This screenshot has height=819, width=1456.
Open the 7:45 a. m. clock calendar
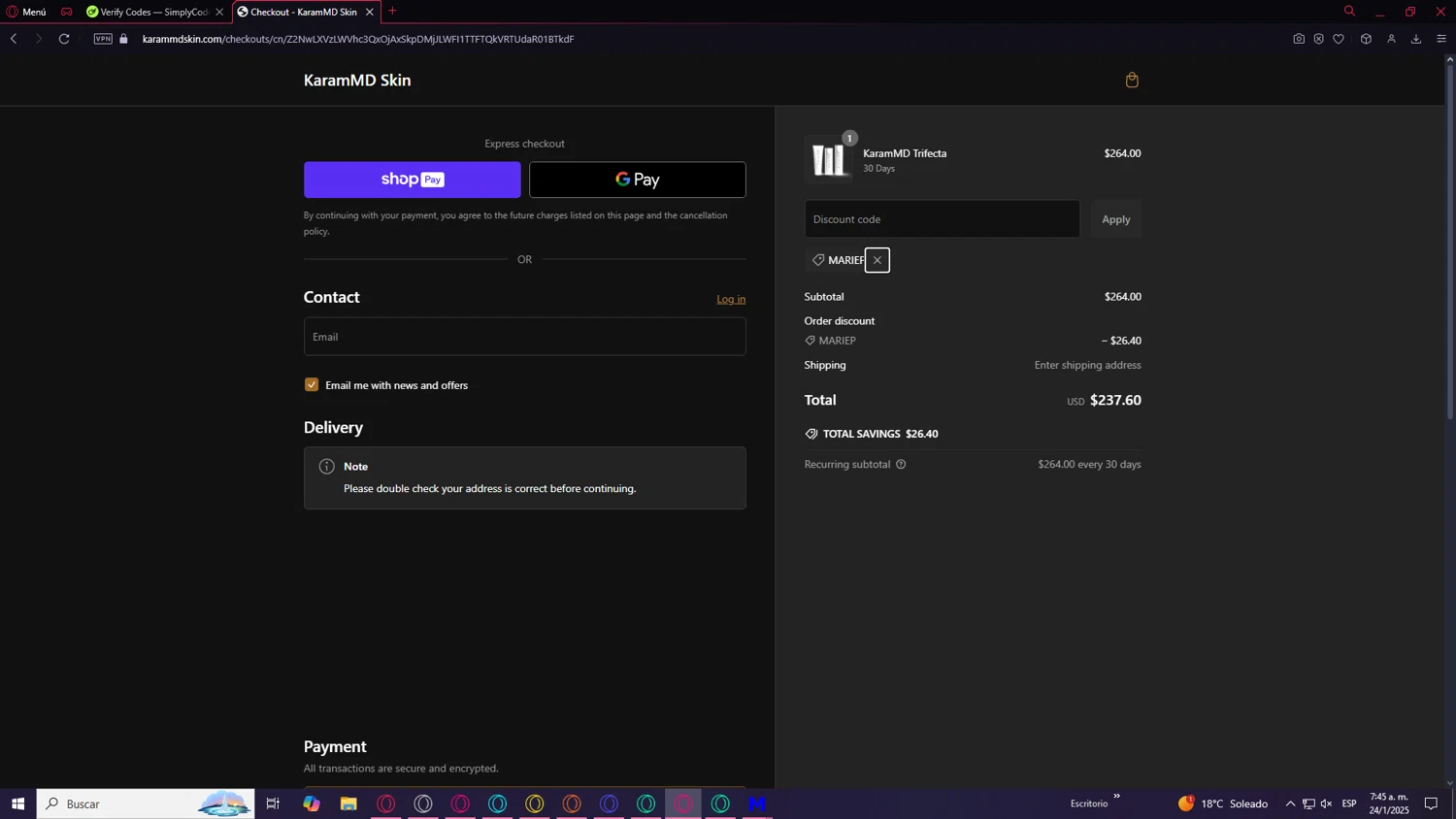click(x=1389, y=803)
